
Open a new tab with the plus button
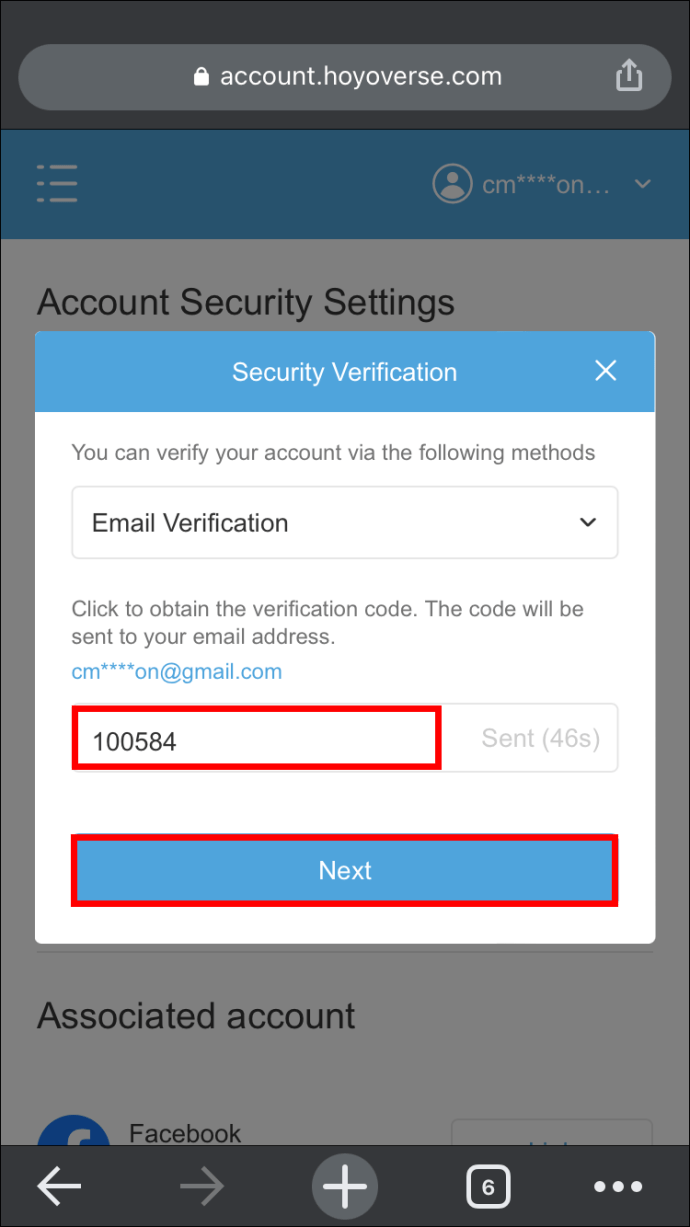pos(345,1187)
